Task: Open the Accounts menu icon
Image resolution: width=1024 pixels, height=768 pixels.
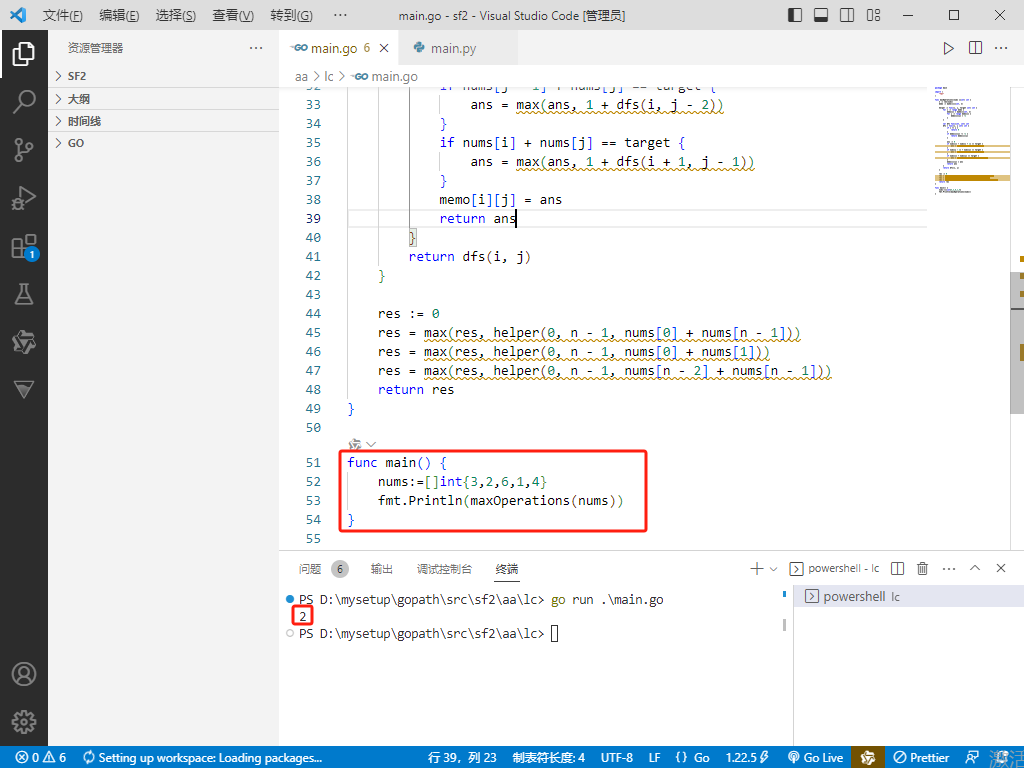Action: point(24,674)
